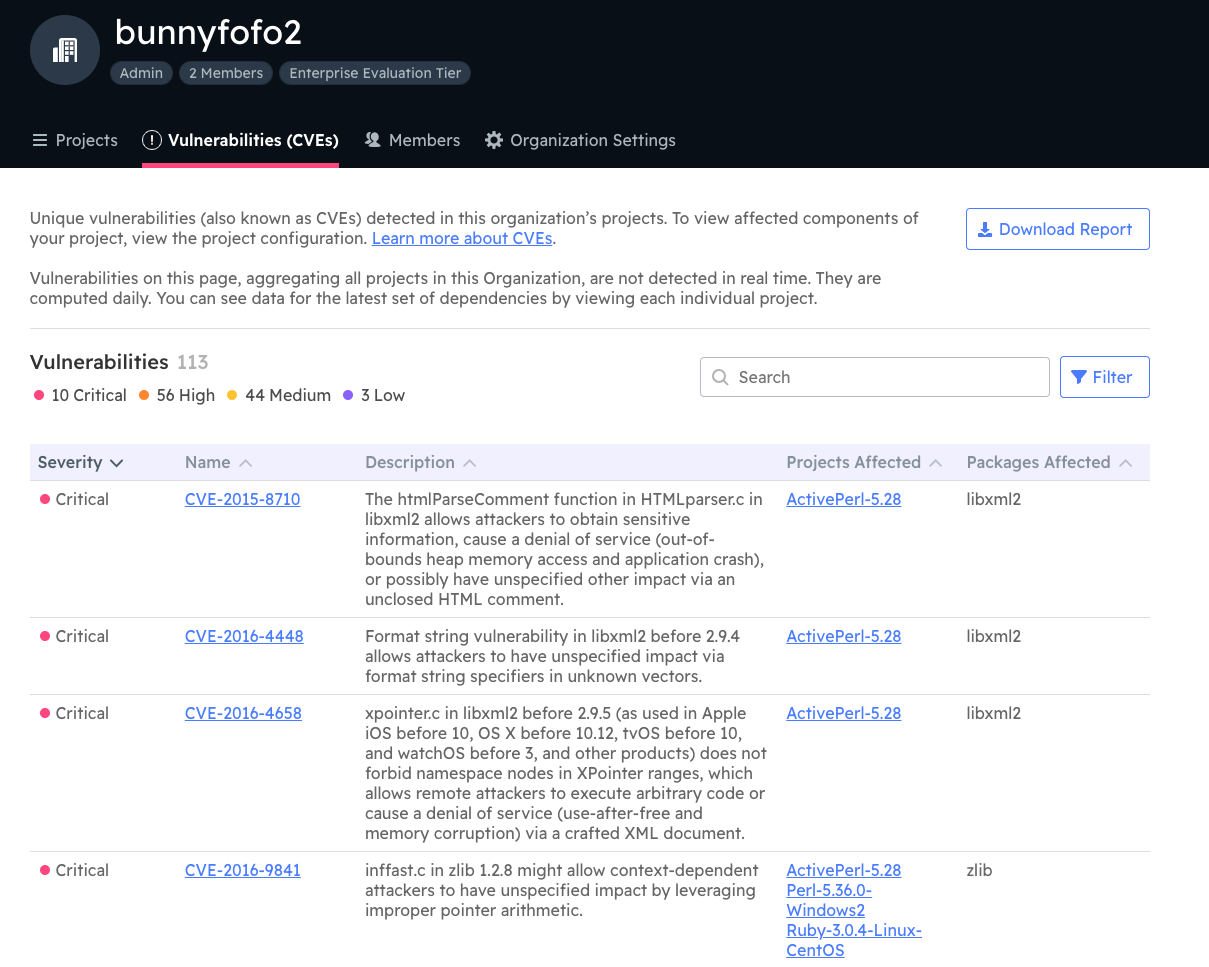This screenshot has height=967, width=1209.
Task: Open the Ruby-3.0.4-Linux-CentOS project link
Action: click(854, 940)
